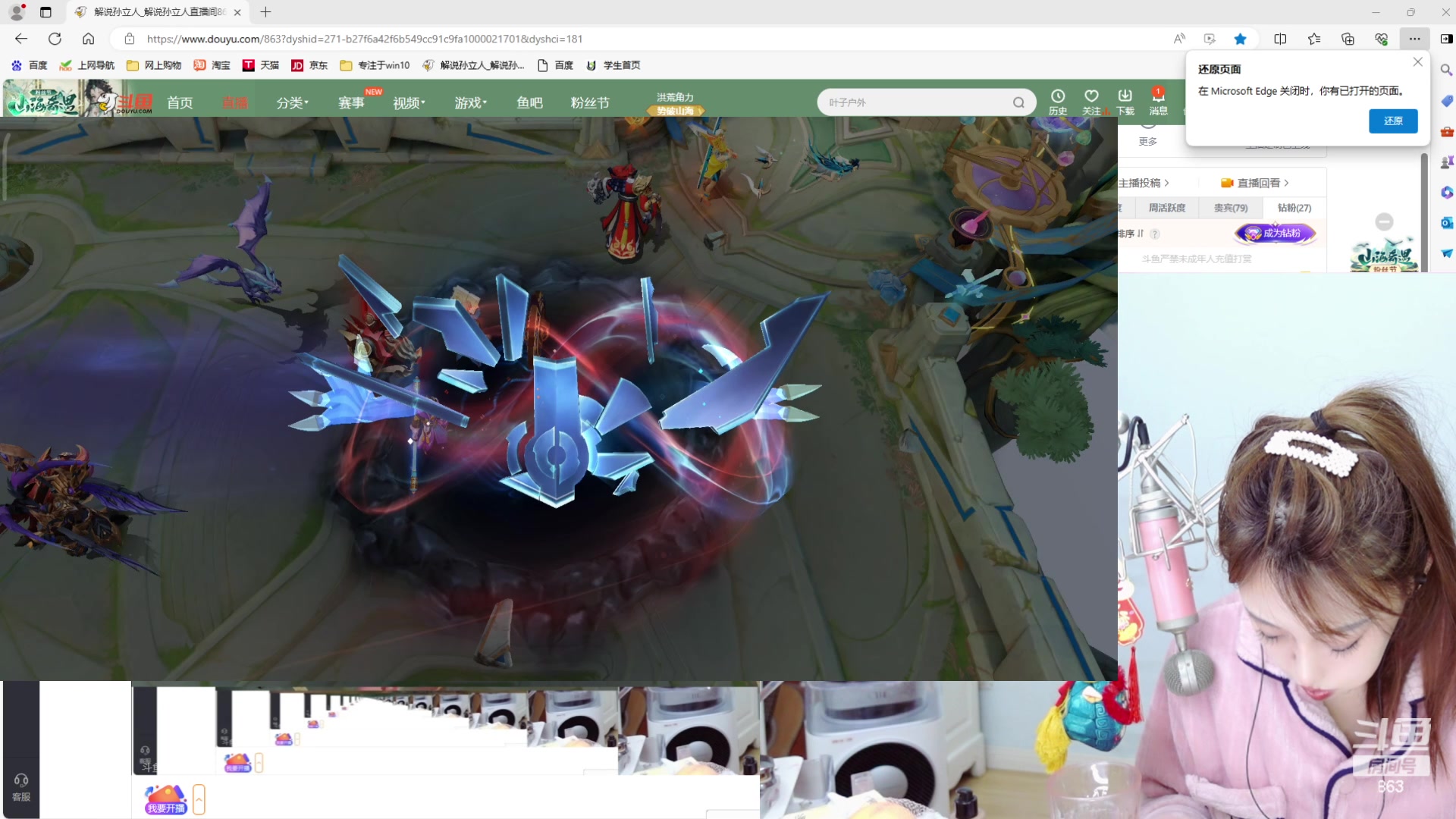The height and width of the screenshot is (819, 1456).
Task: Open the 淘宝 bookmark
Action: tap(212, 65)
